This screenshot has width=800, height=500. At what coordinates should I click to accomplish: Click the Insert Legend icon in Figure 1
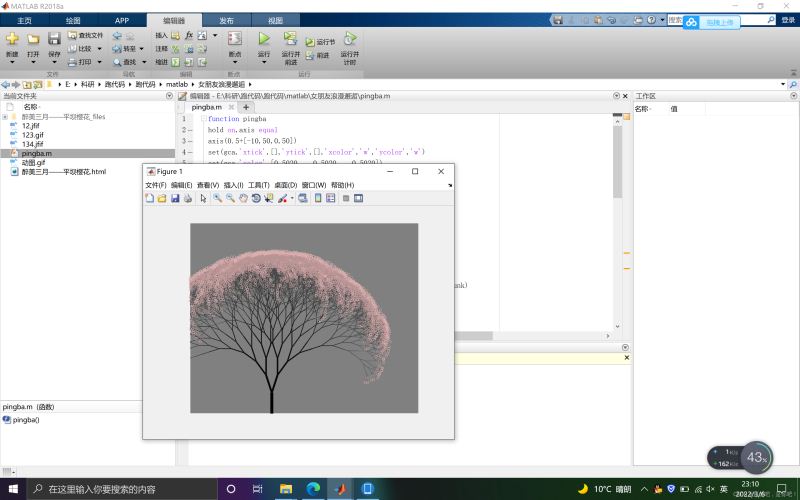click(331, 198)
